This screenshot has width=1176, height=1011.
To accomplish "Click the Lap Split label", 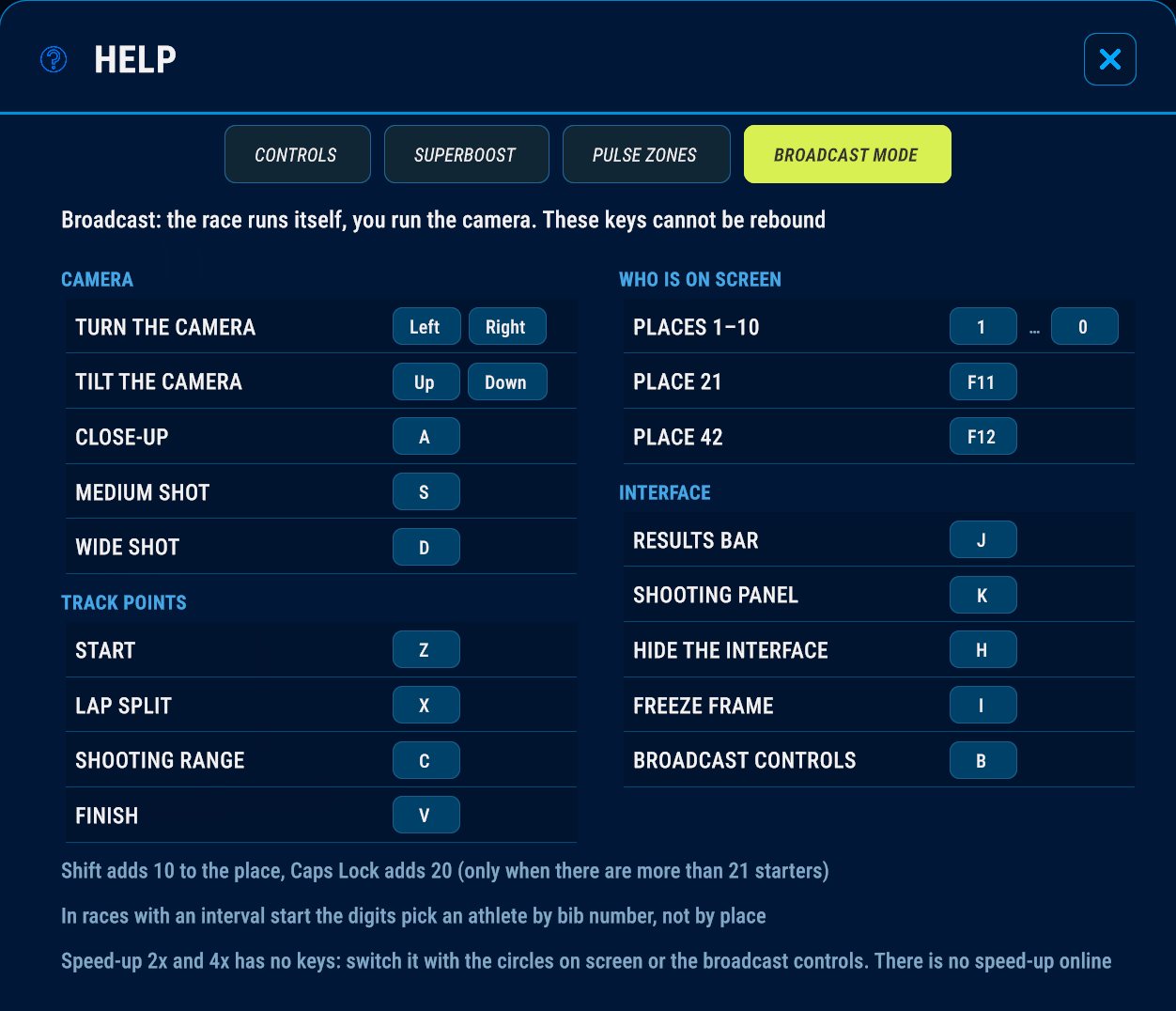I will [x=124, y=706].
